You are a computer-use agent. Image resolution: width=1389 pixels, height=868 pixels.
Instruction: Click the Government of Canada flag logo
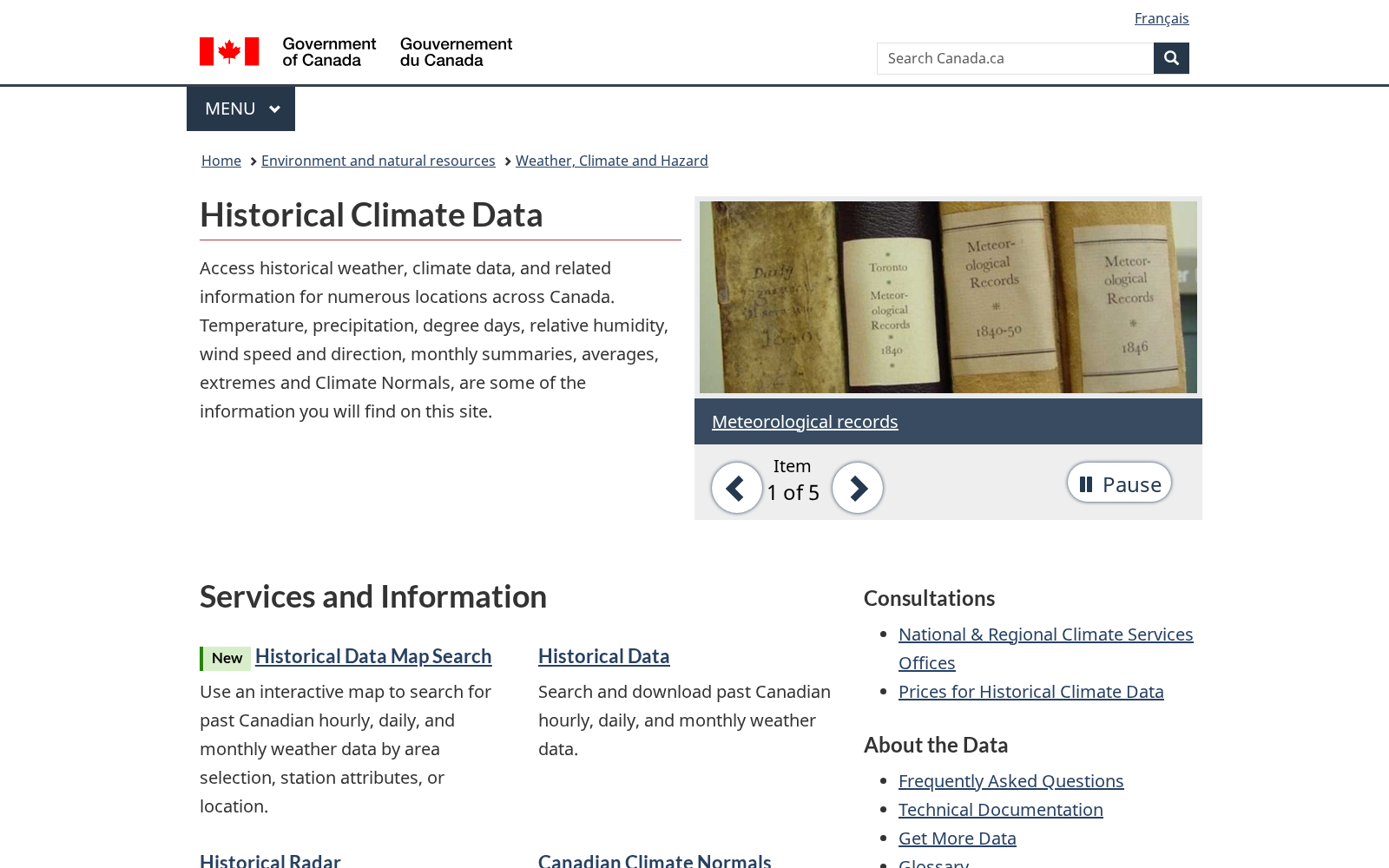point(356,52)
